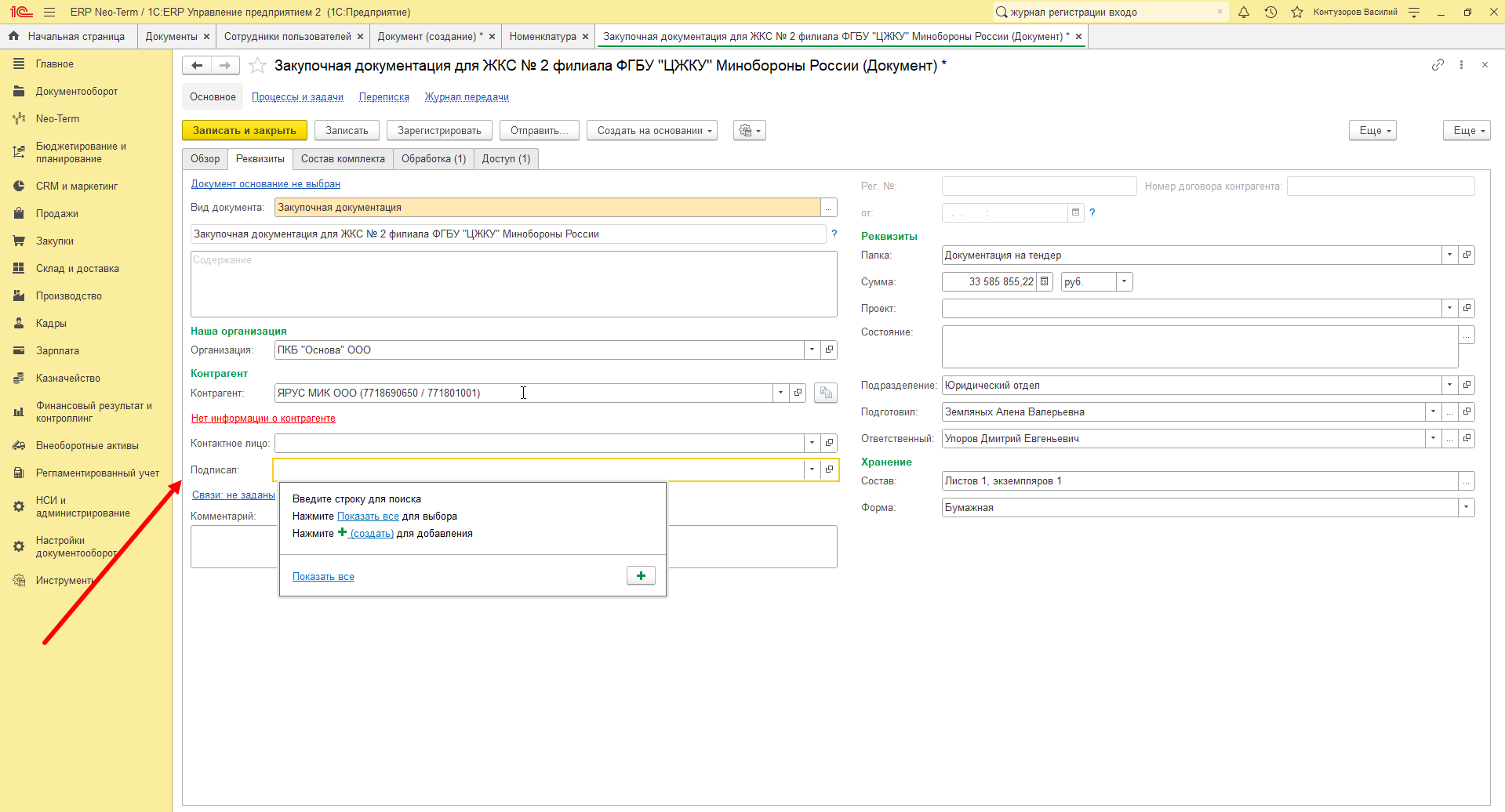Open the history clock icon
Viewport: 1505px width, 812px height.
coord(1271,12)
